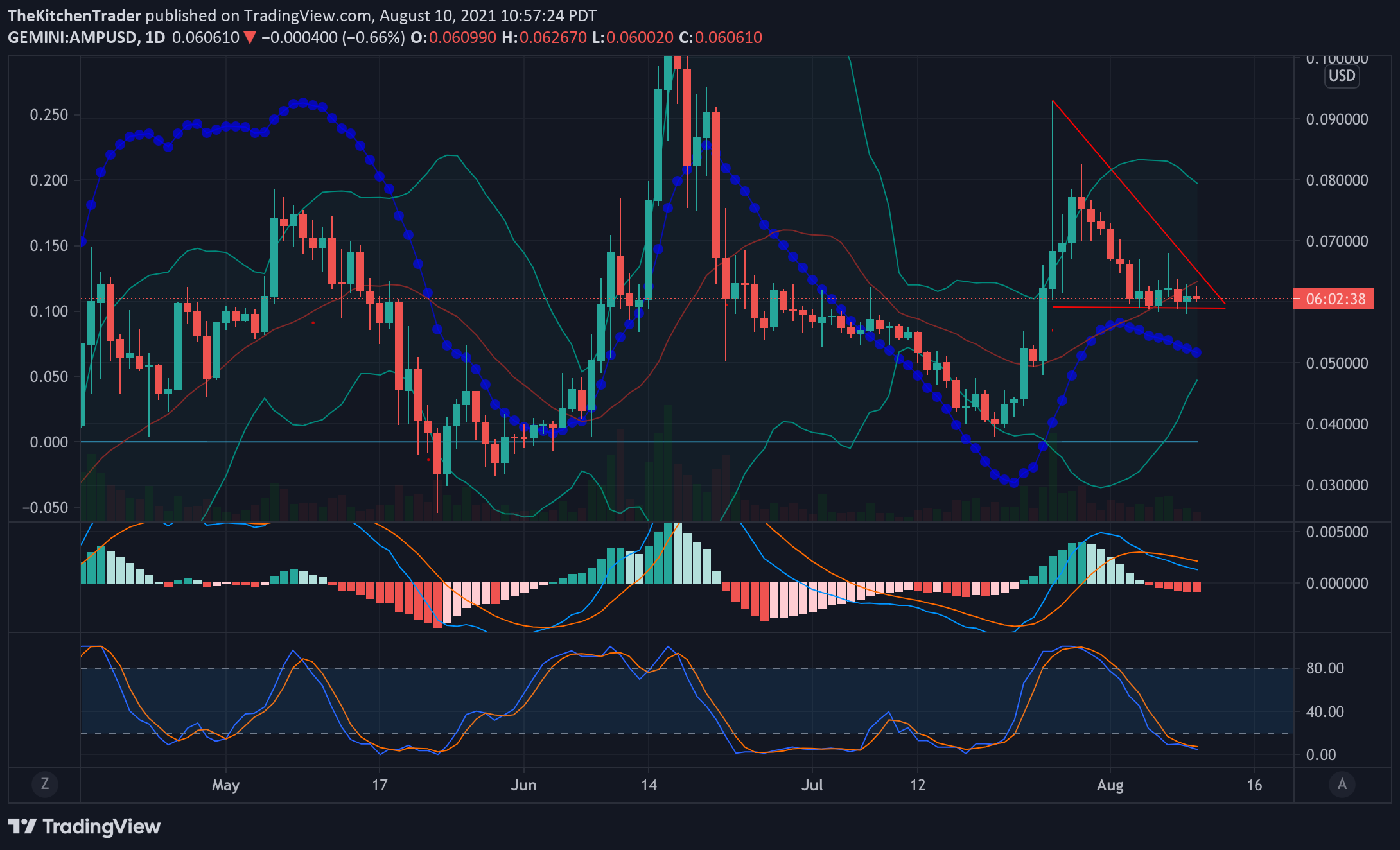Screen dimensions: 1400x850
Task: Click the 0.150 left axis label
Action: 49,246
